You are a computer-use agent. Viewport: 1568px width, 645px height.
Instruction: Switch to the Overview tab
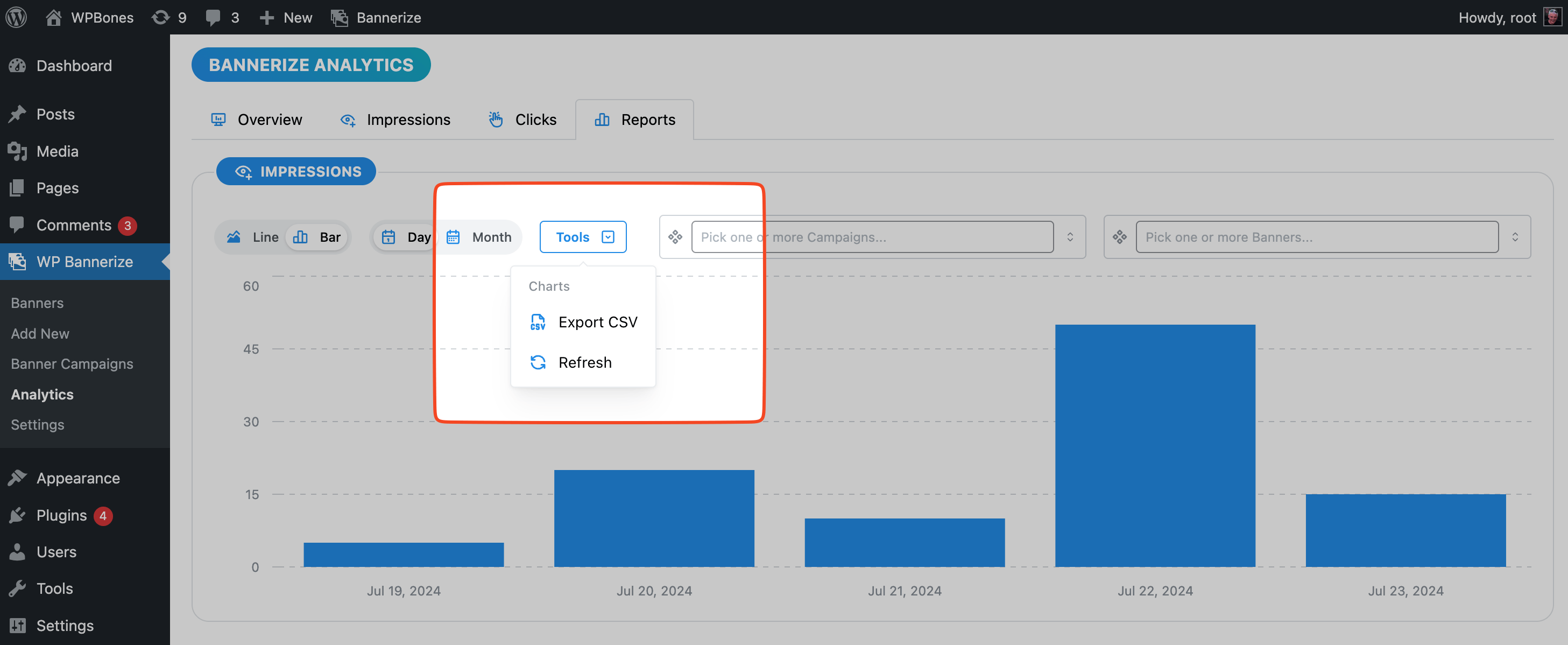click(256, 120)
